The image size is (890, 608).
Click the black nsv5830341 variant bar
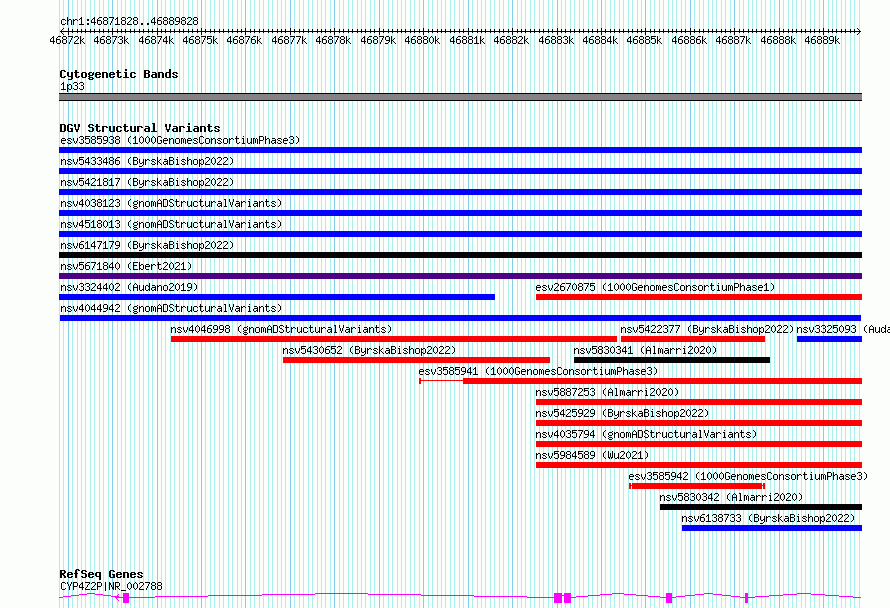(x=672, y=360)
